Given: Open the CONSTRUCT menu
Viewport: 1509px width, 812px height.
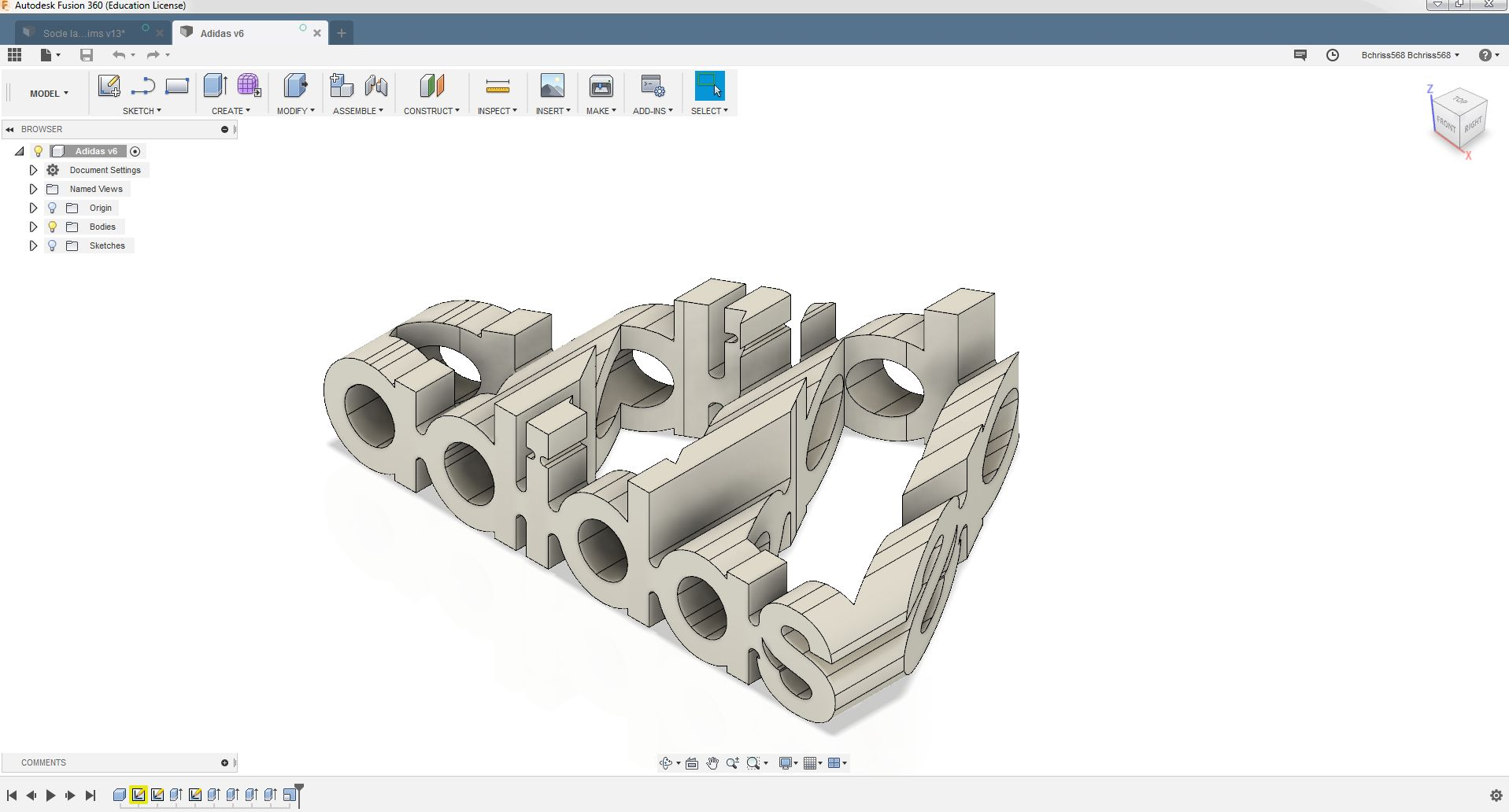Looking at the screenshot, I should coord(431,111).
